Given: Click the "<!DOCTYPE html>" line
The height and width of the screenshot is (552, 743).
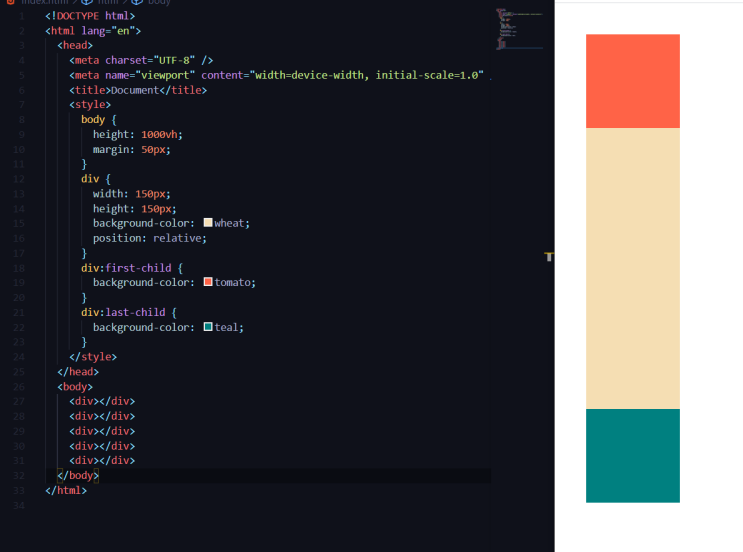Looking at the screenshot, I should (90, 16).
